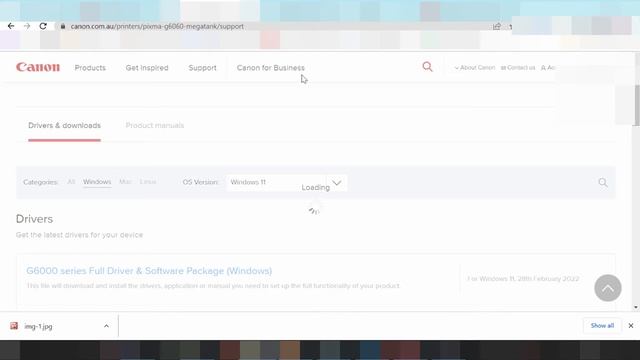Open the Get Inspired menu
The height and width of the screenshot is (360, 640).
click(x=147, y=68)
